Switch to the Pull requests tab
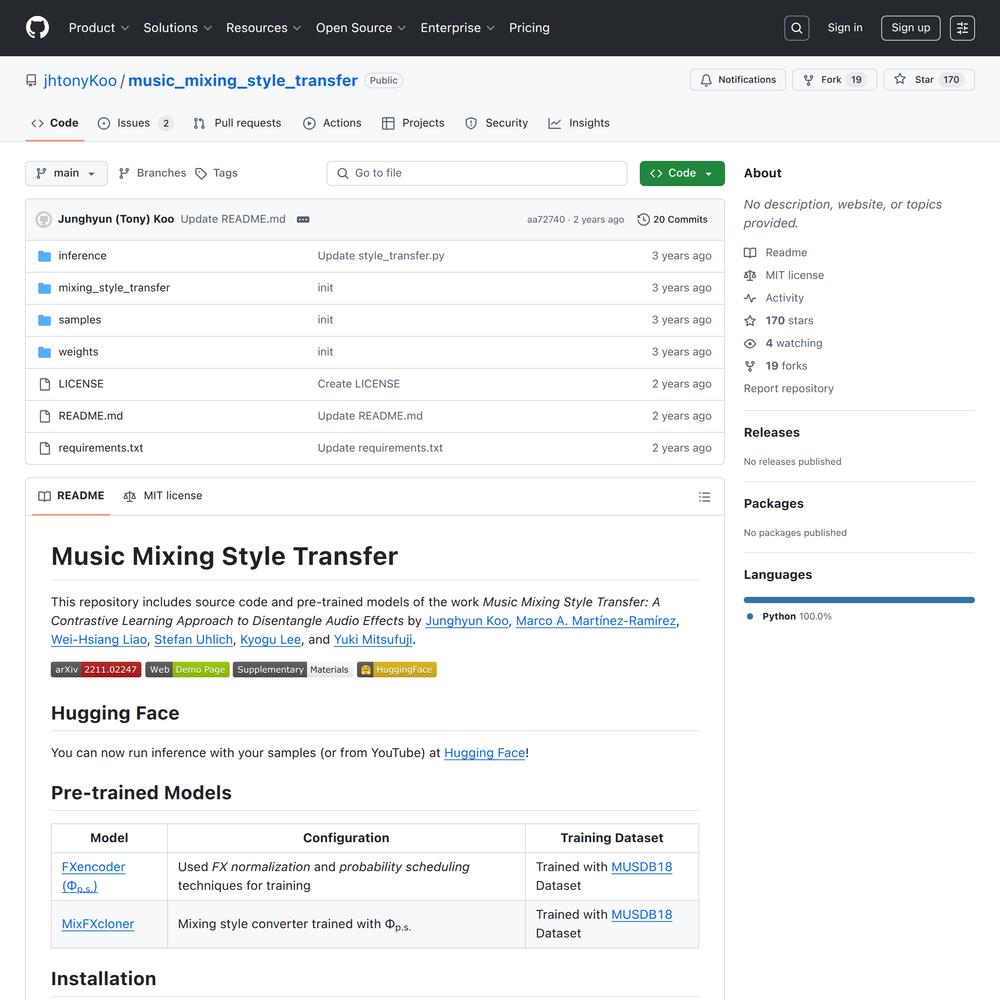Screen dimensions: 1000x1000 coord(237,123)
